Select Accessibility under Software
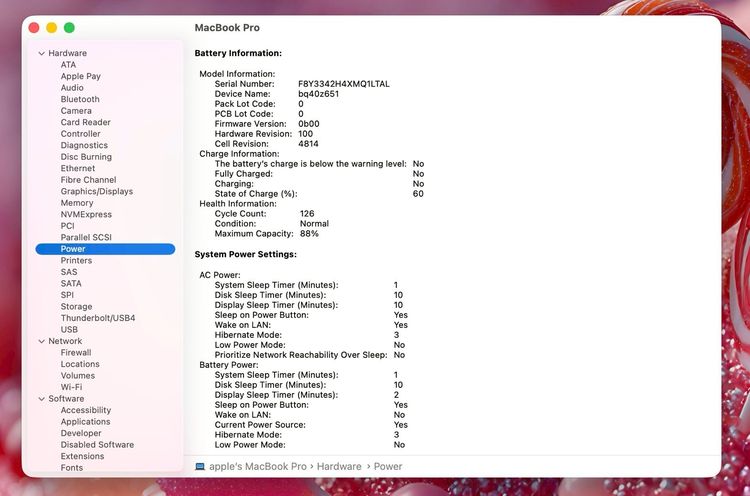 point(86,410)
